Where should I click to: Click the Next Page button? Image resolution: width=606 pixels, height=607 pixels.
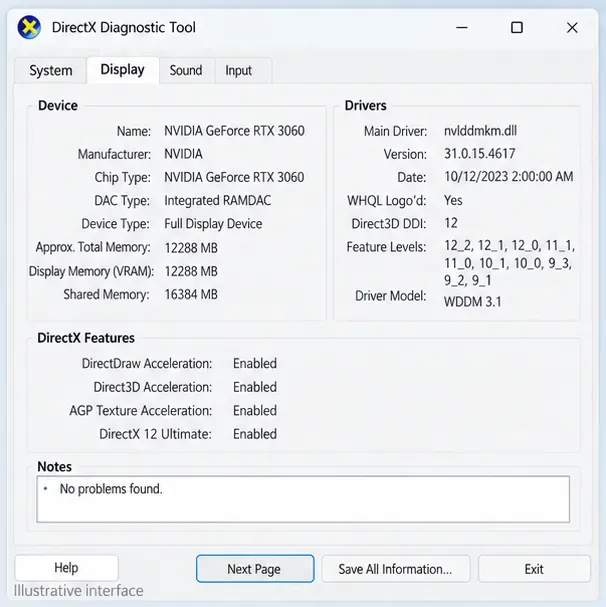(x=255, y=569)
